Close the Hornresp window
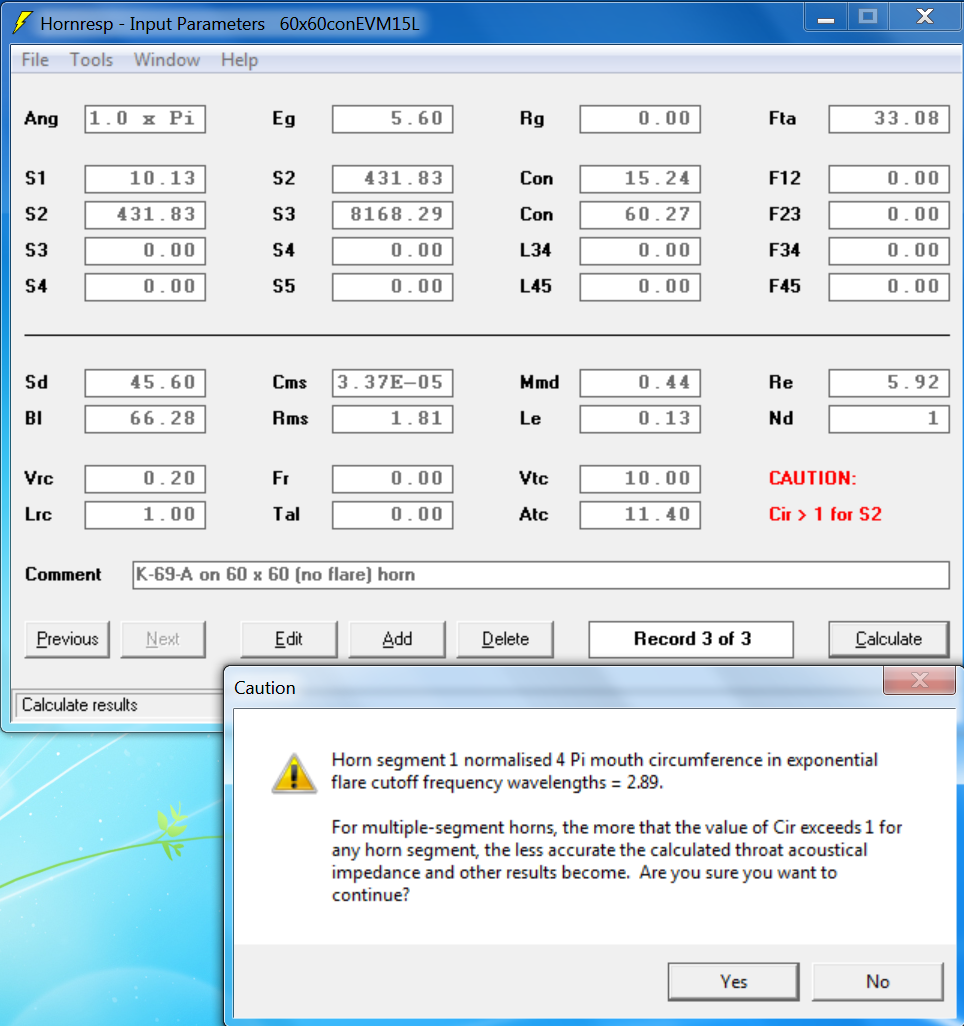The width and height of the screenshot is (964, 1026). (x=925, y=18)
